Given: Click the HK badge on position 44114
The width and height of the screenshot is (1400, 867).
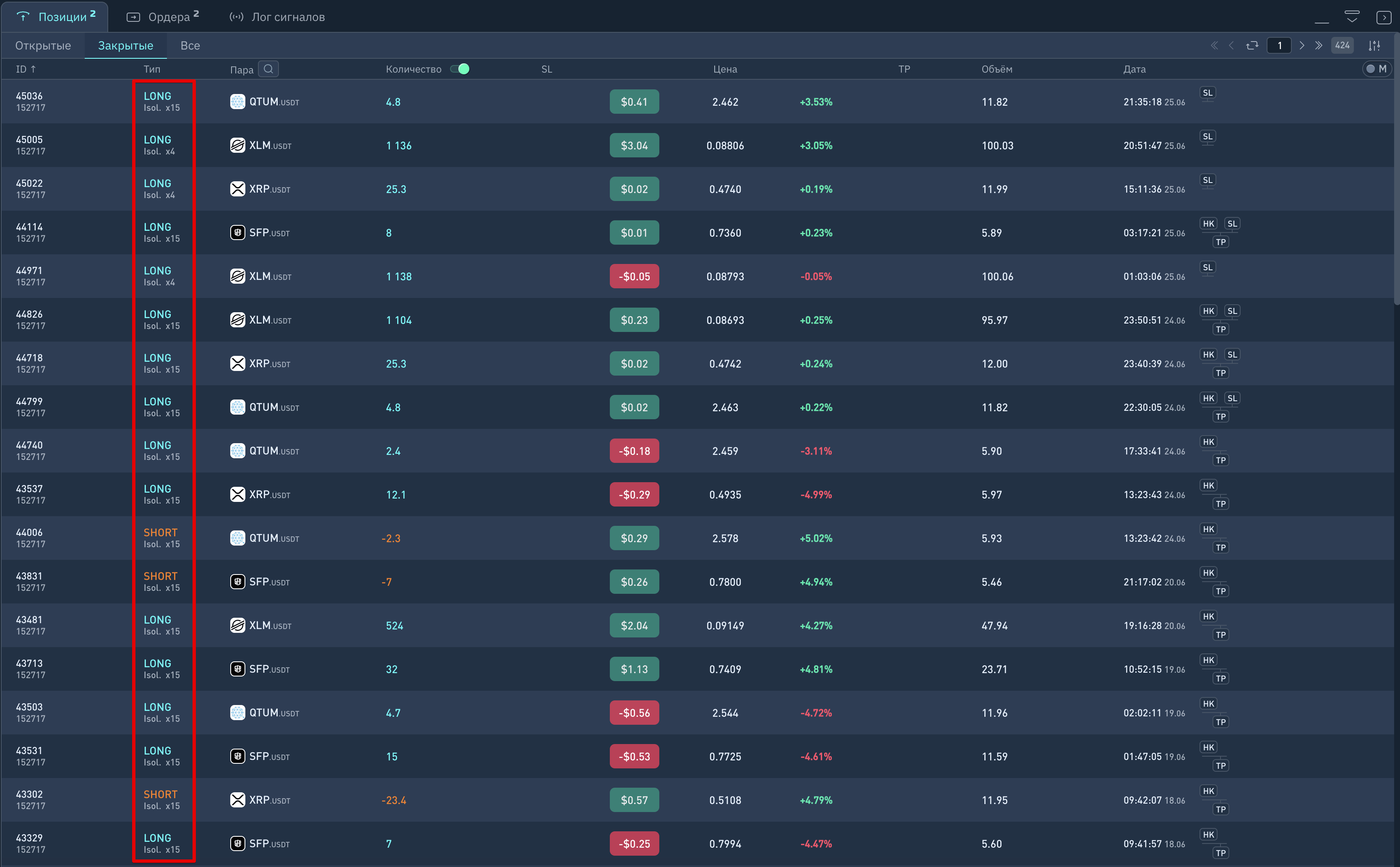Looking at the screenshot, I should coord(1208,224).
